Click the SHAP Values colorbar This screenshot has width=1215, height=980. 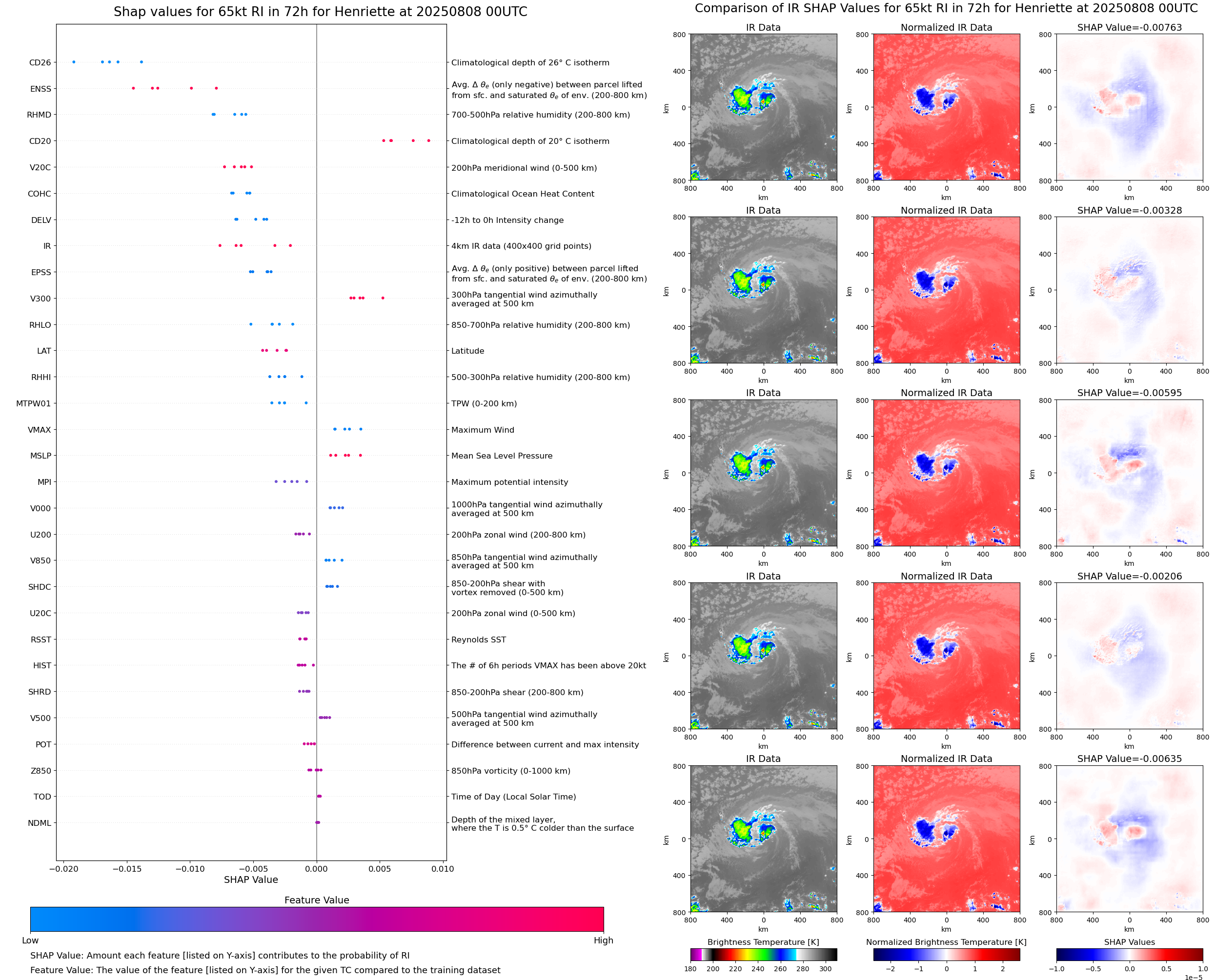pyautogui.click(x=1129, y=955)
